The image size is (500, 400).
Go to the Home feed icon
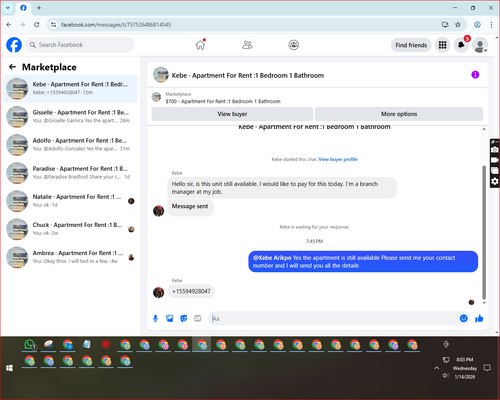pyautogui.click(x=200, y=45)
